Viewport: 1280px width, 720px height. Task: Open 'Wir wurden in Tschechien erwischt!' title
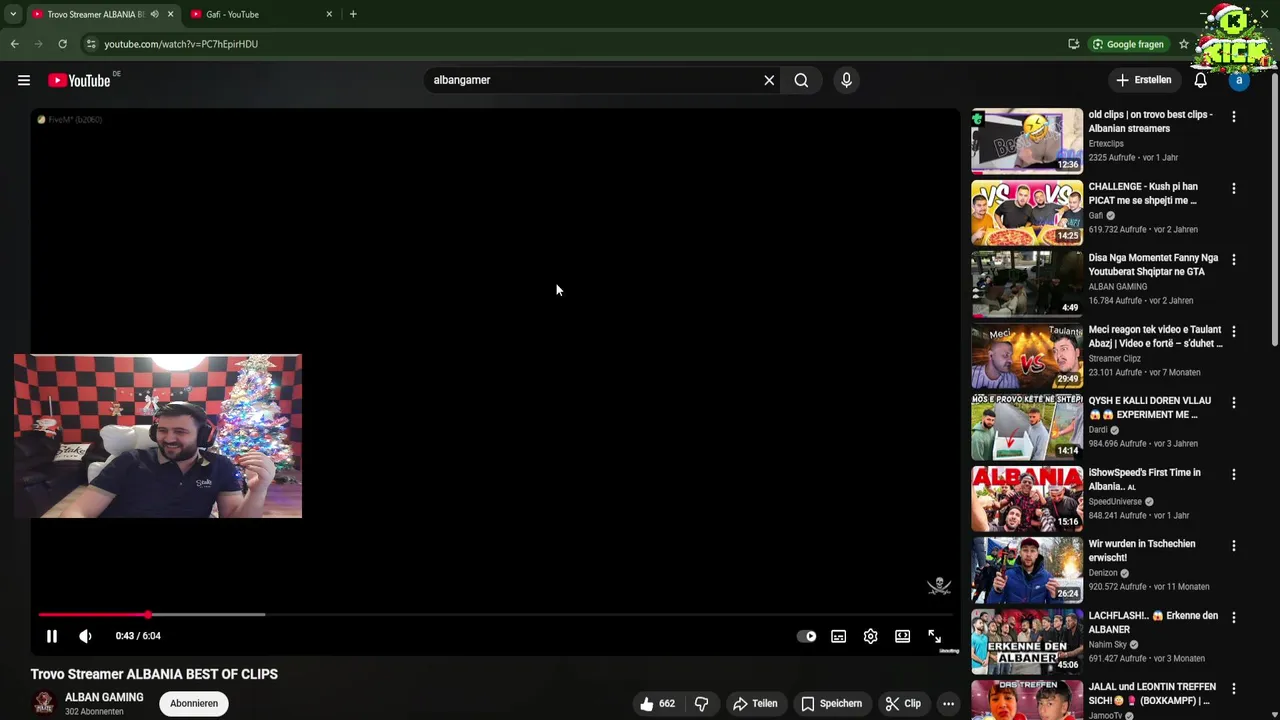click(x=1142, y=551)
